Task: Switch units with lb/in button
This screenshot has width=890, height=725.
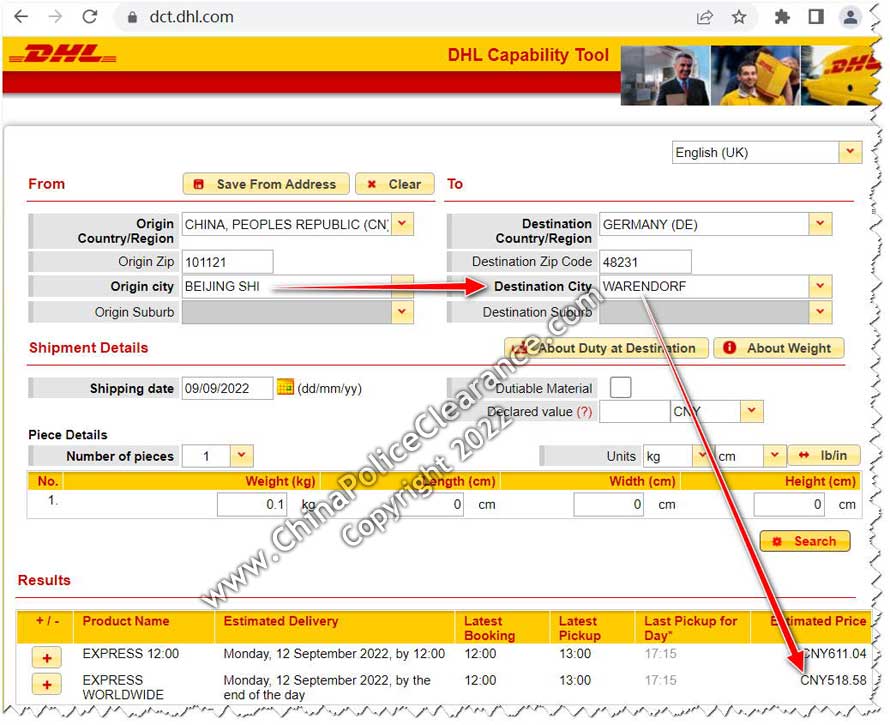Action: click(x=824, y=455)
